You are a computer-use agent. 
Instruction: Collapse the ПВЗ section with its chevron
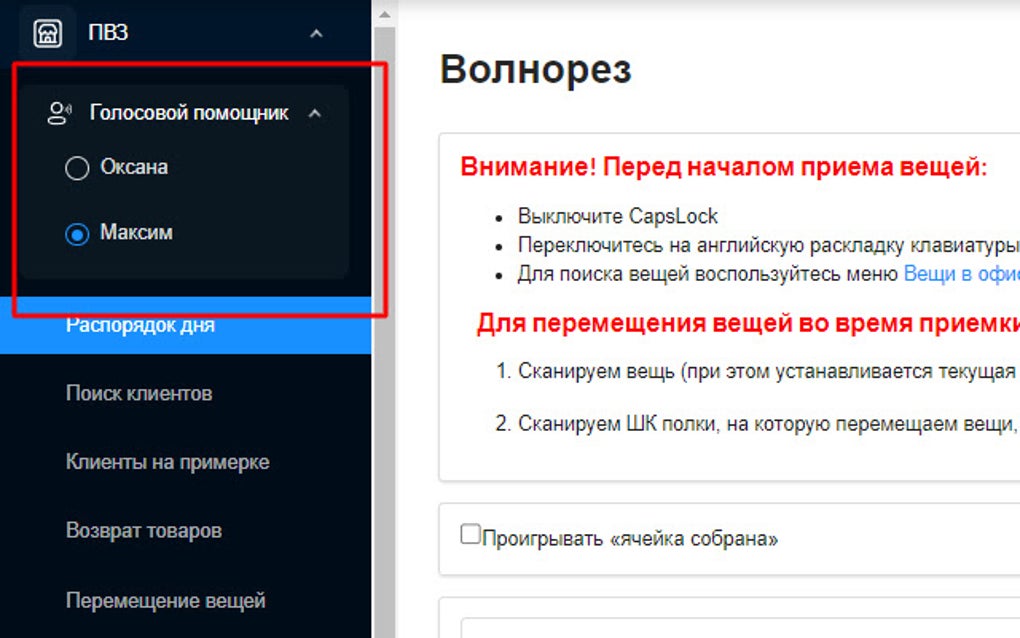[317, 31]
